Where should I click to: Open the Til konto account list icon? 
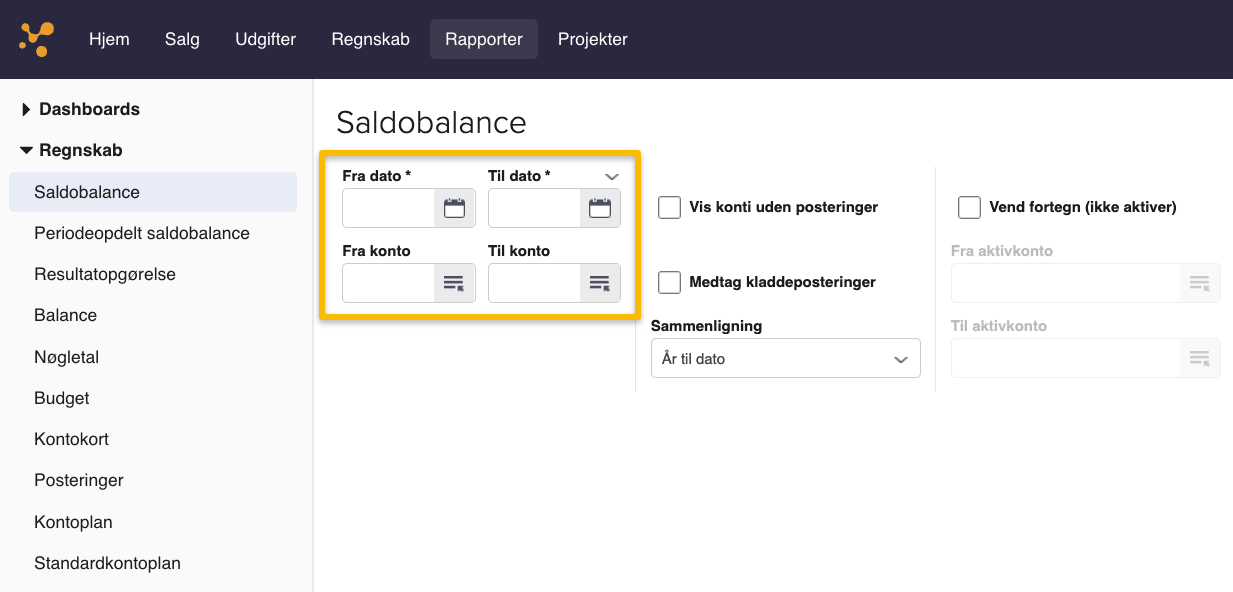tap(600, 283)
